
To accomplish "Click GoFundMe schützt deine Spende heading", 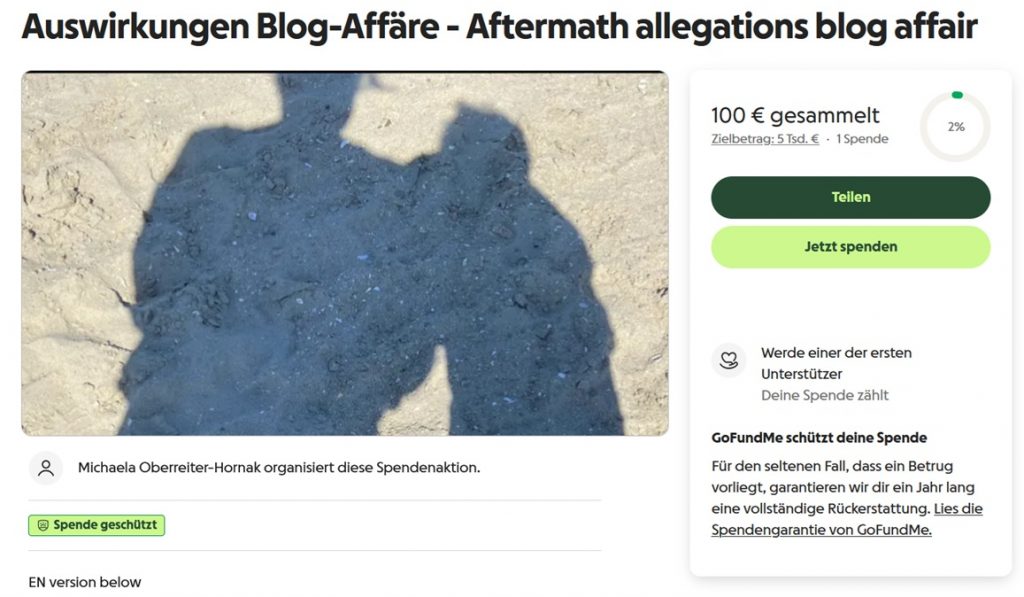I will (x=819, y=438).
